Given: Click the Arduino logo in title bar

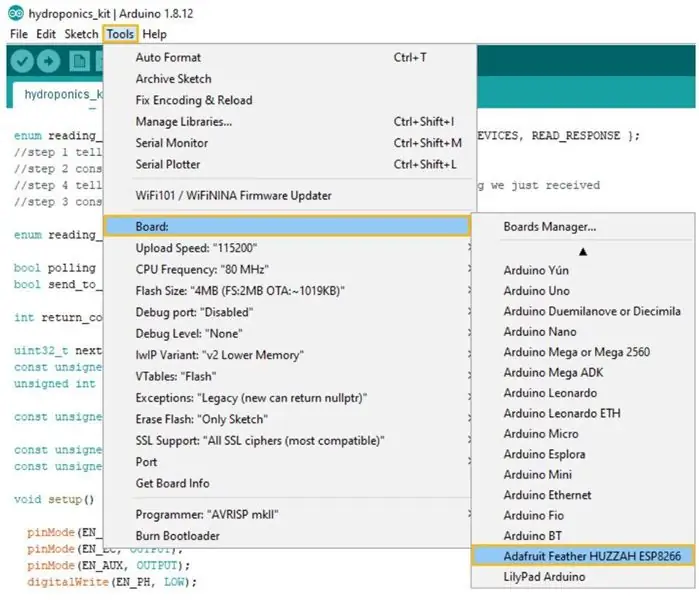Looking at the screenshot, I should pos(16,13).
